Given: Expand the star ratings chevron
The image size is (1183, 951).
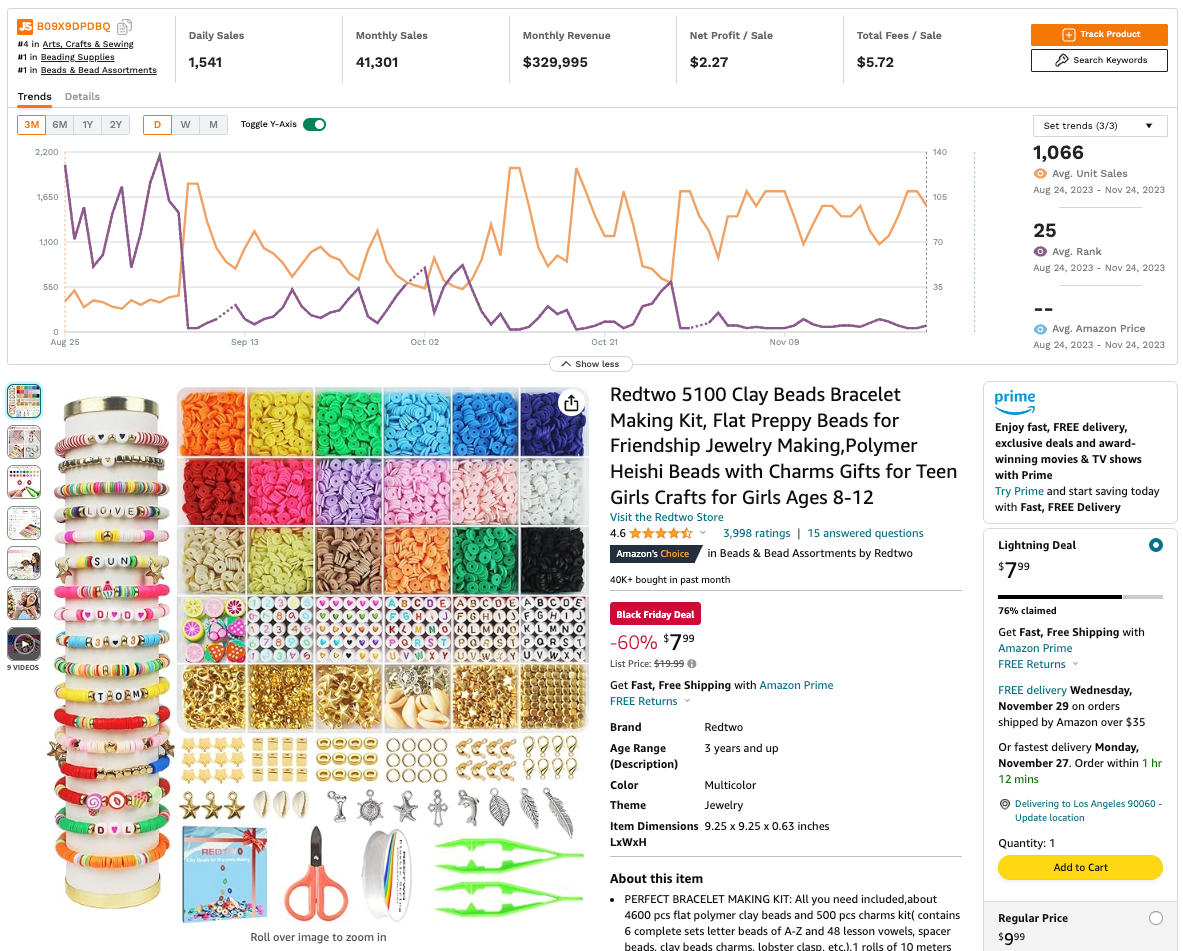Looking at the screenshot, I should point(703,533).
